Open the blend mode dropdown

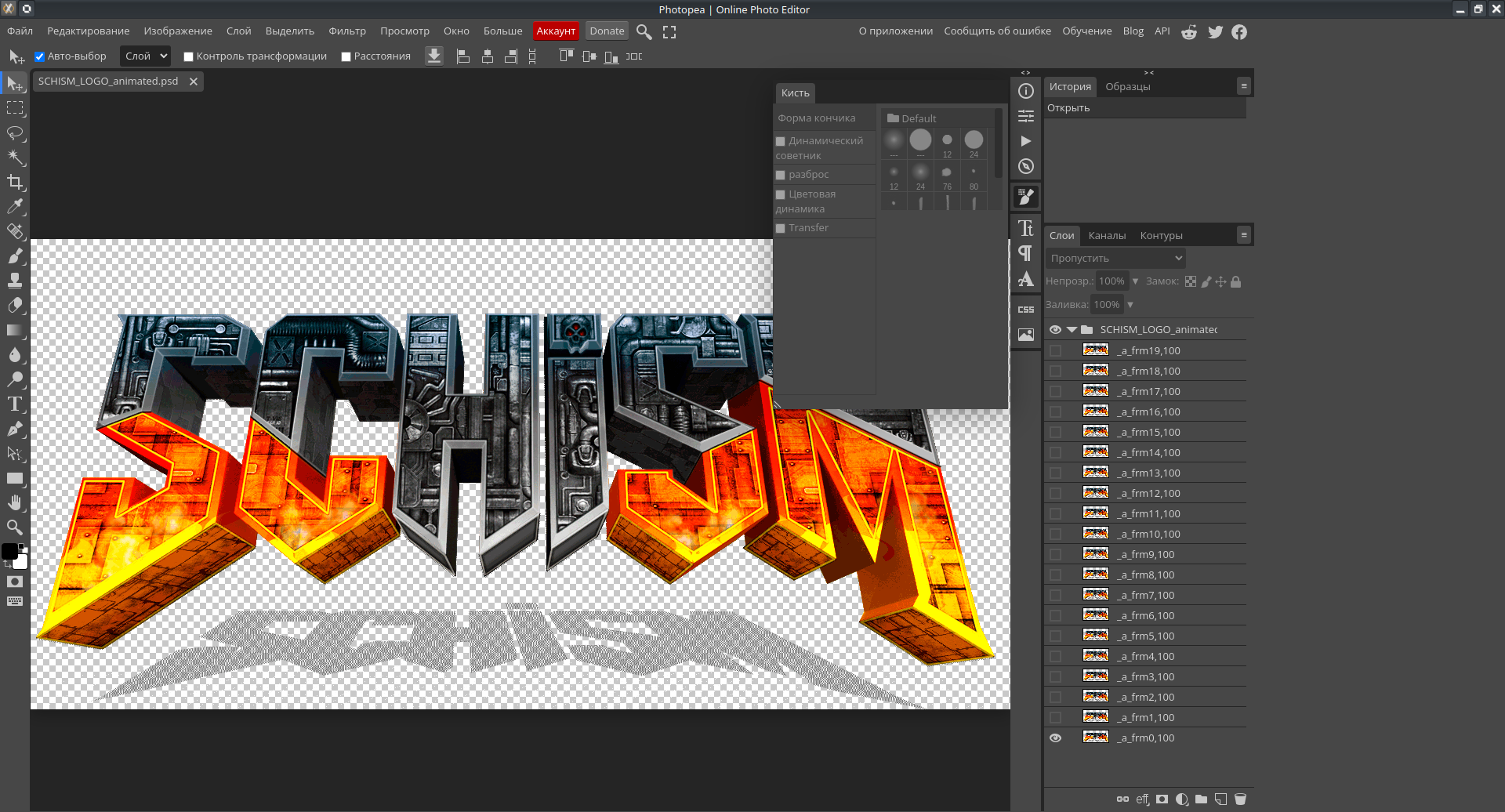(1115, 258)
